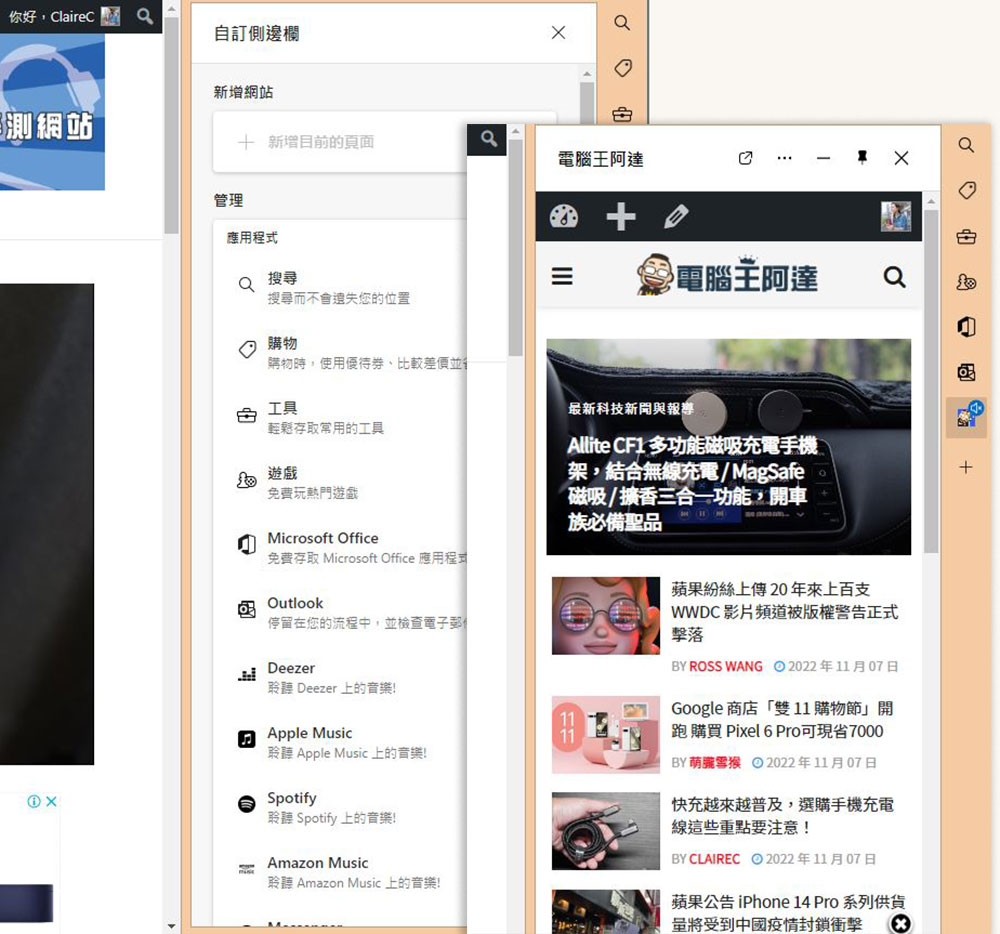
Task: Open the sidebar panel in a new tab
Action: point(745,159)
